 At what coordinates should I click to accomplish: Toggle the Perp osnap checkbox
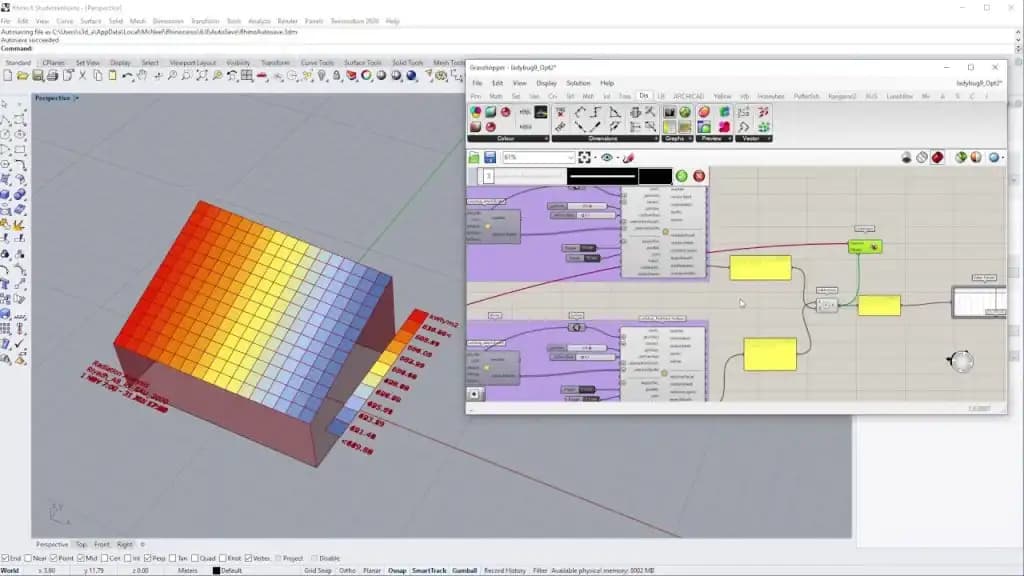[x=148, y=558]
